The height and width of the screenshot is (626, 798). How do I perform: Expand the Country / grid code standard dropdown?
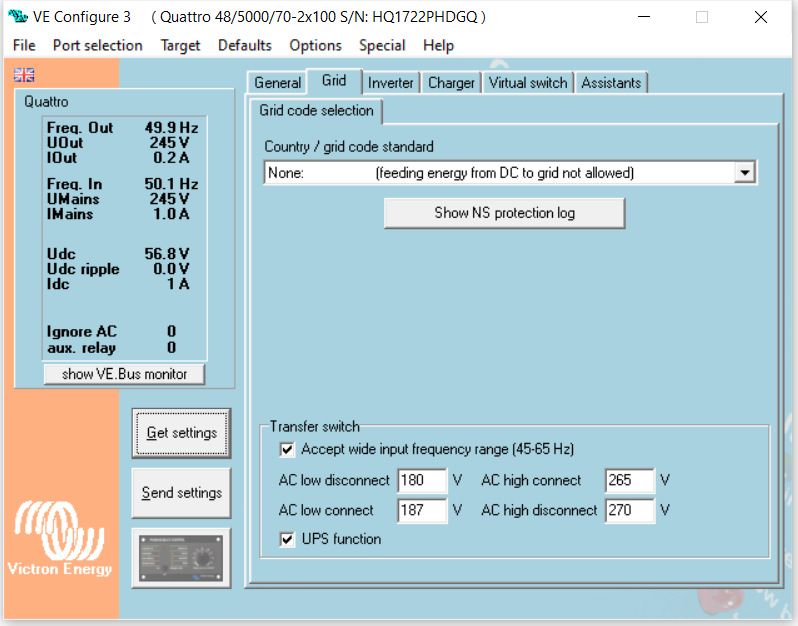click(745, 173)
